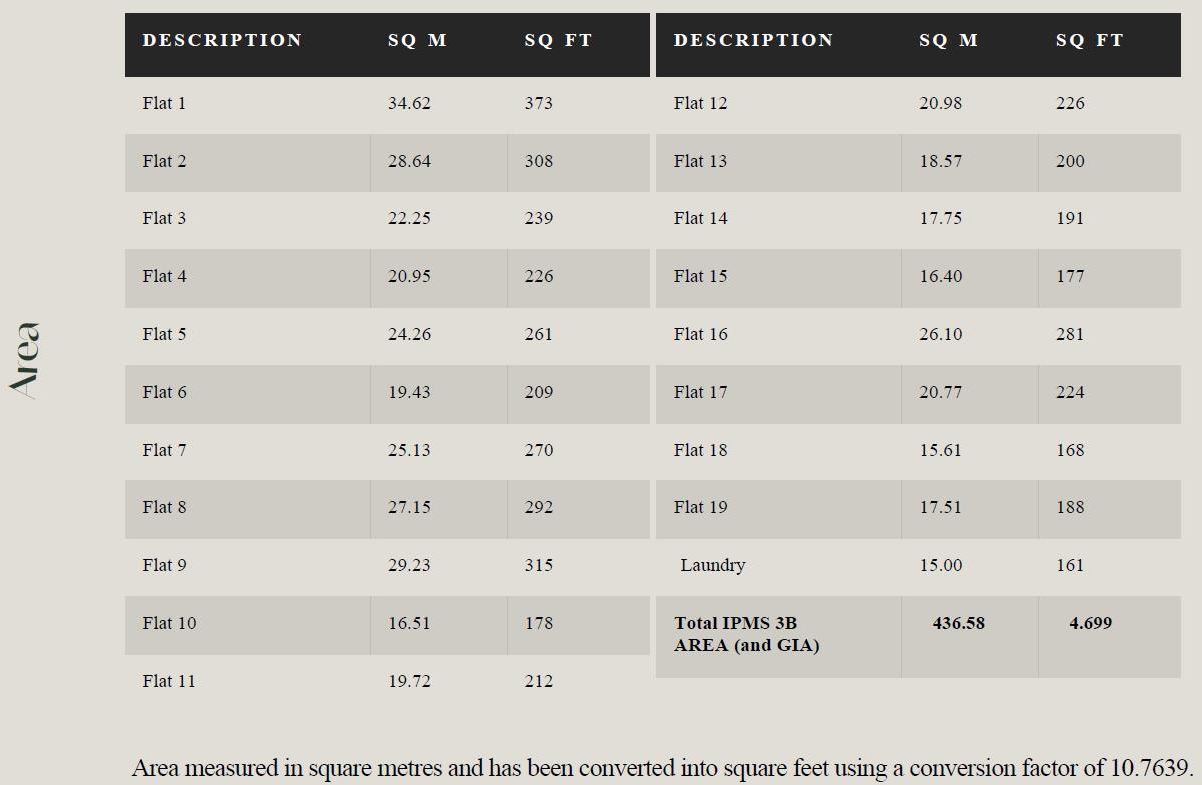Click the 4.699 total square feet value
Screen dimensions: 1202x785
(1090, 623)
